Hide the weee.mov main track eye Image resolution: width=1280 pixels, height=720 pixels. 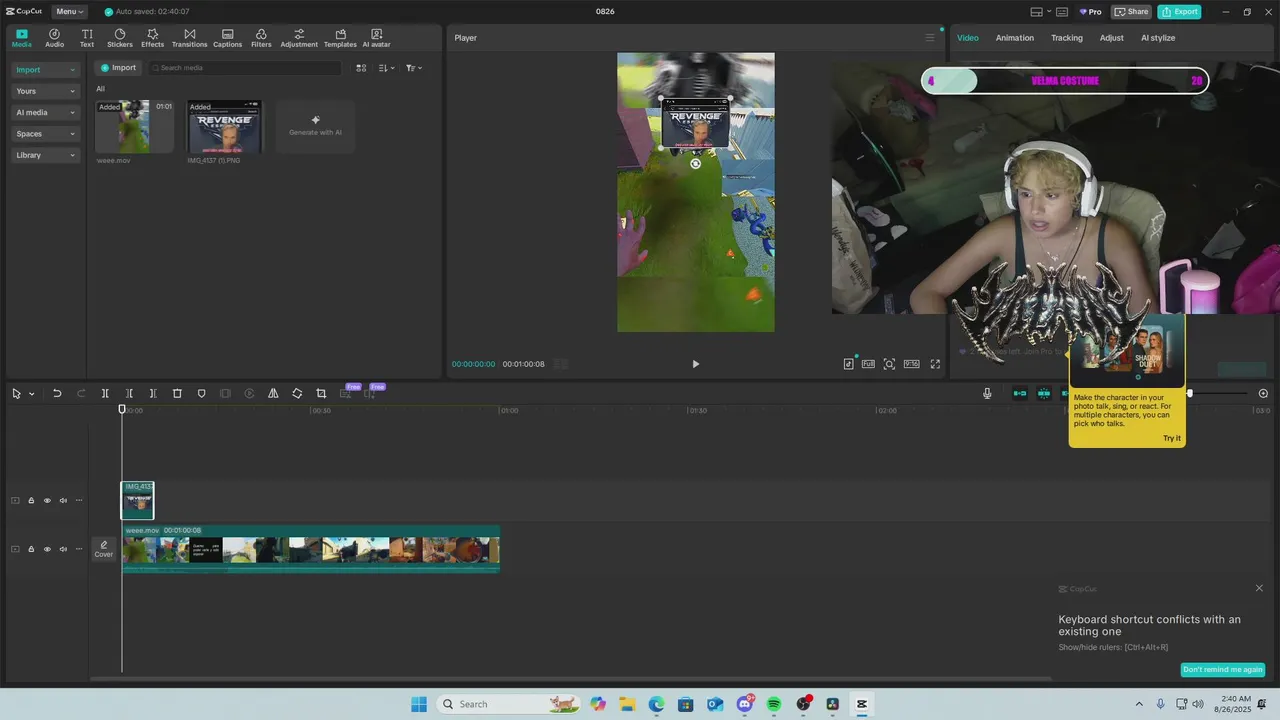pyautogui.click(x=47, y=549)
